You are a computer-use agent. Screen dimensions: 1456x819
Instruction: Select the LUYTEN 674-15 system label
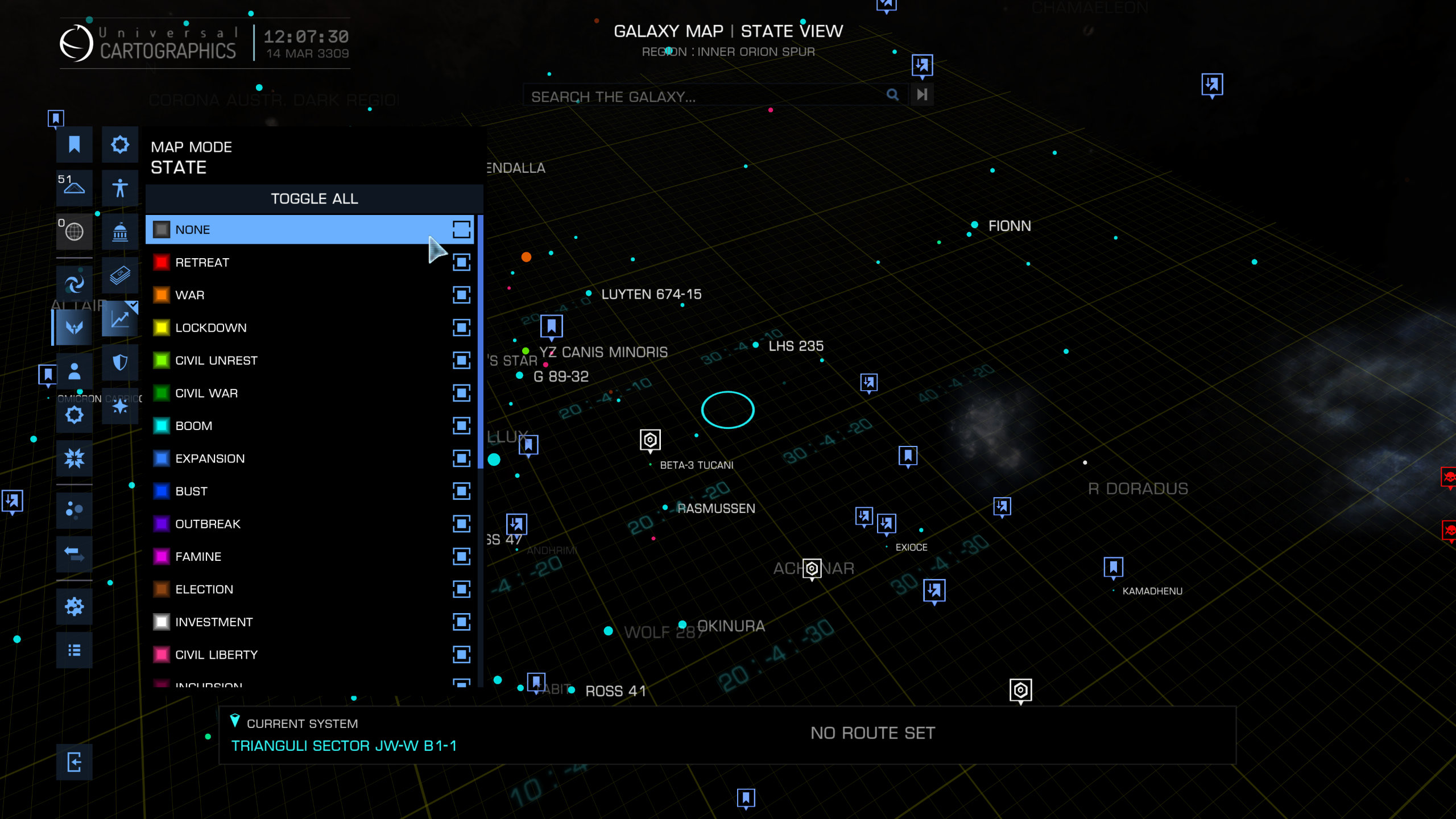651,294
